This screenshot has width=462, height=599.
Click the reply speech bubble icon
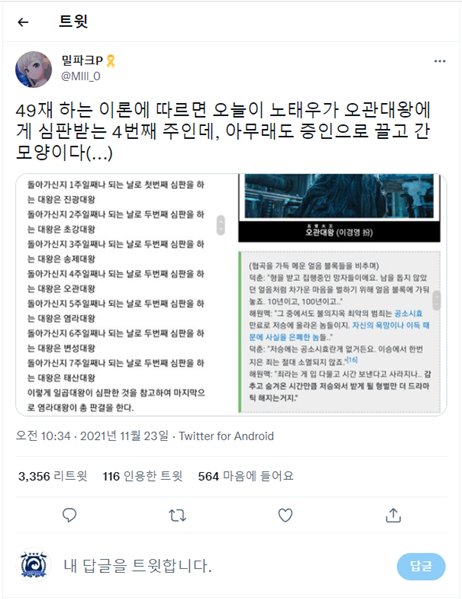(69, 515)
